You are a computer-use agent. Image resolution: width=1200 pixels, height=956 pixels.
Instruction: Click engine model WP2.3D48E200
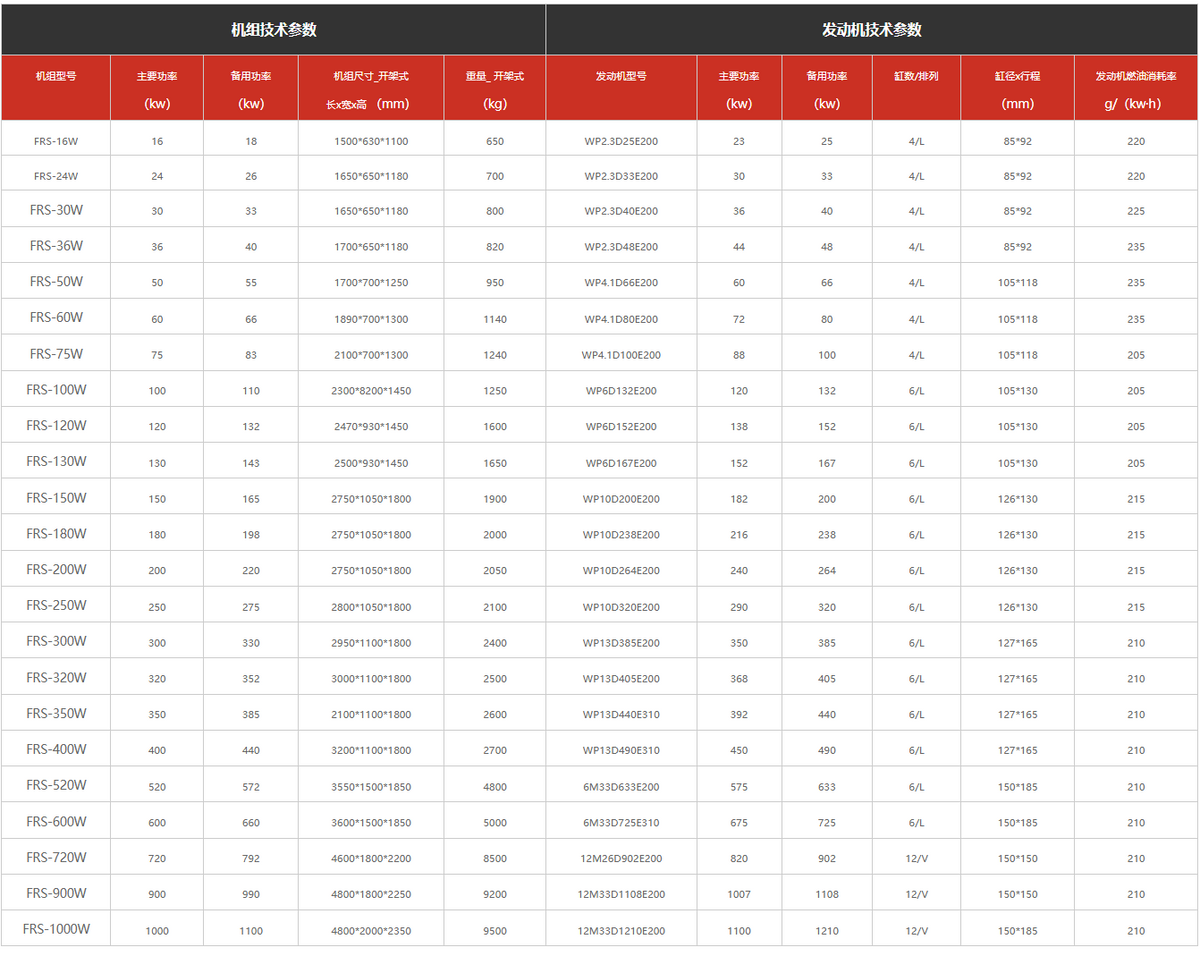pyautogui.click(x=621, y=247)
